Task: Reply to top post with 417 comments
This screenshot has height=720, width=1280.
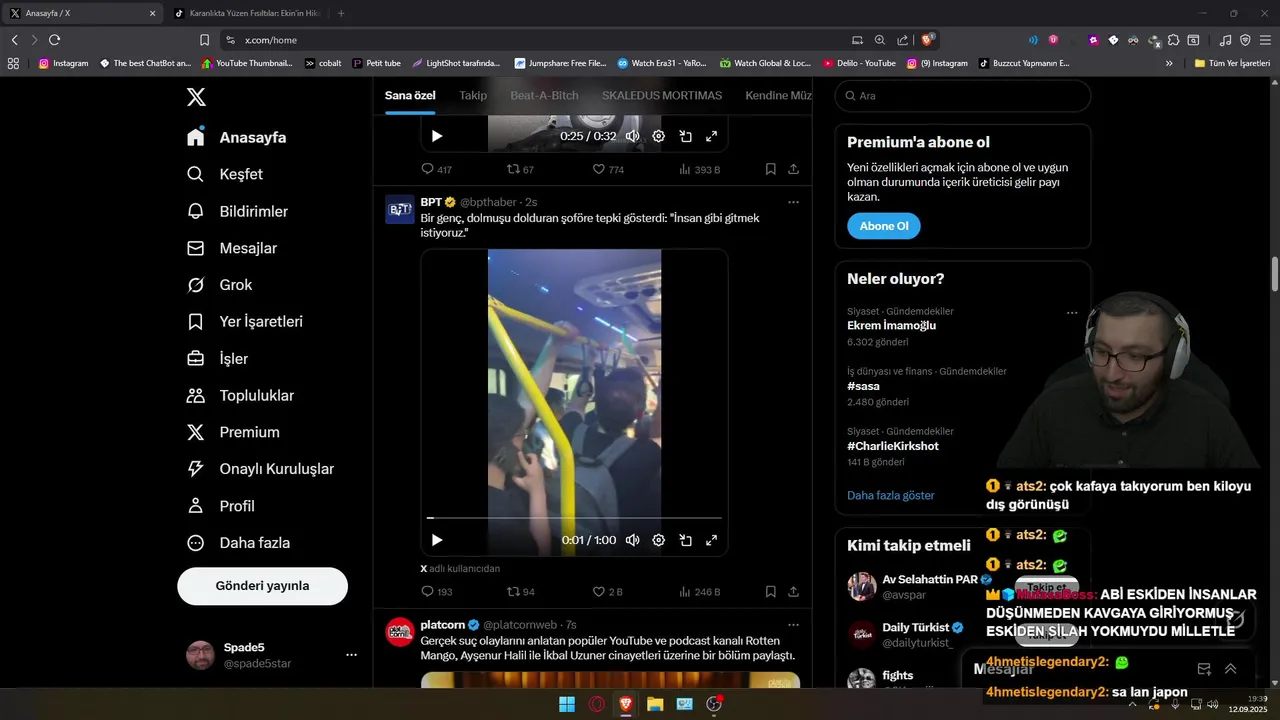Action: point(437,170)
